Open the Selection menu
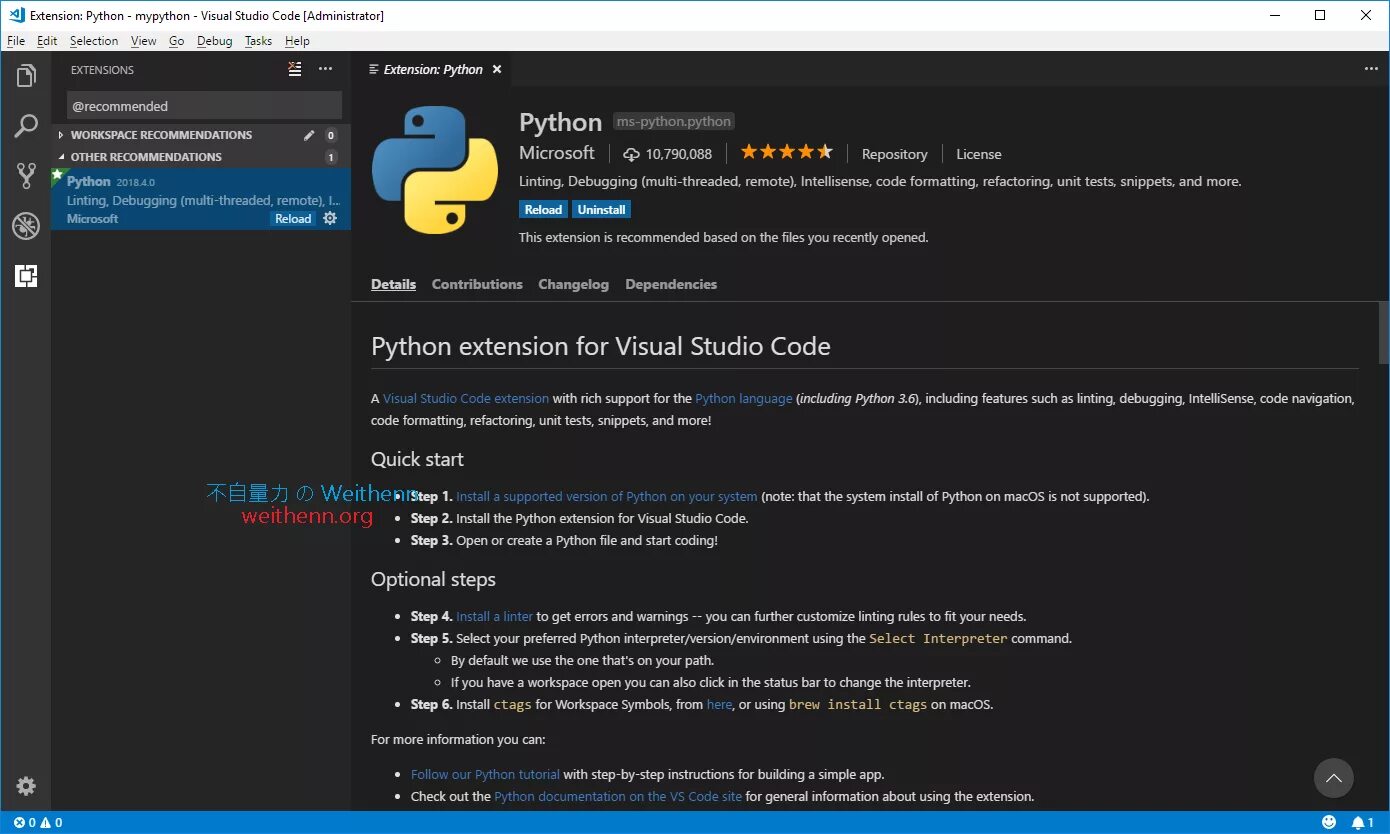The height and width of the screenshot is (834, 1390). (94, 41)
